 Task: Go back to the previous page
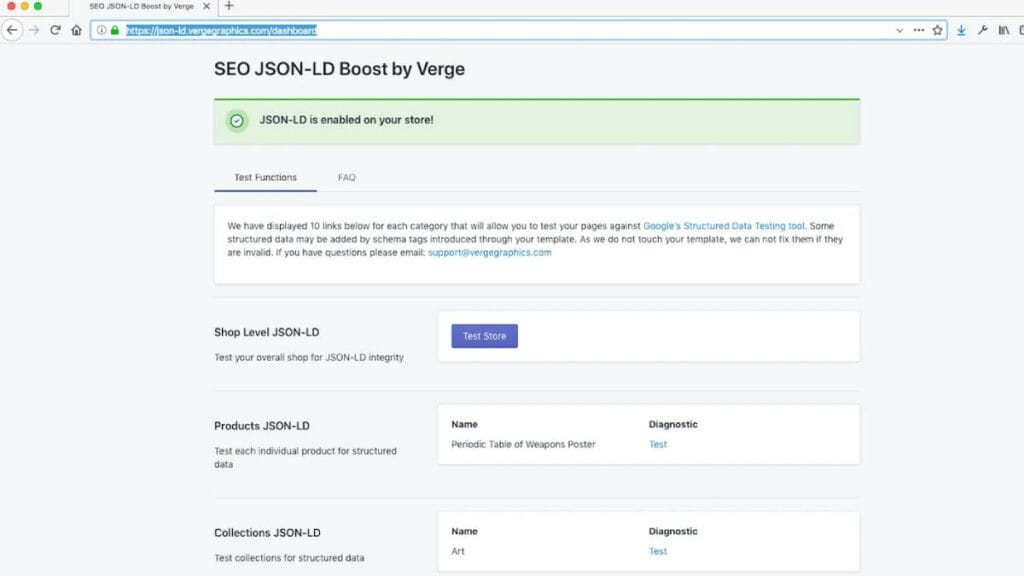[x=12, y=30]
